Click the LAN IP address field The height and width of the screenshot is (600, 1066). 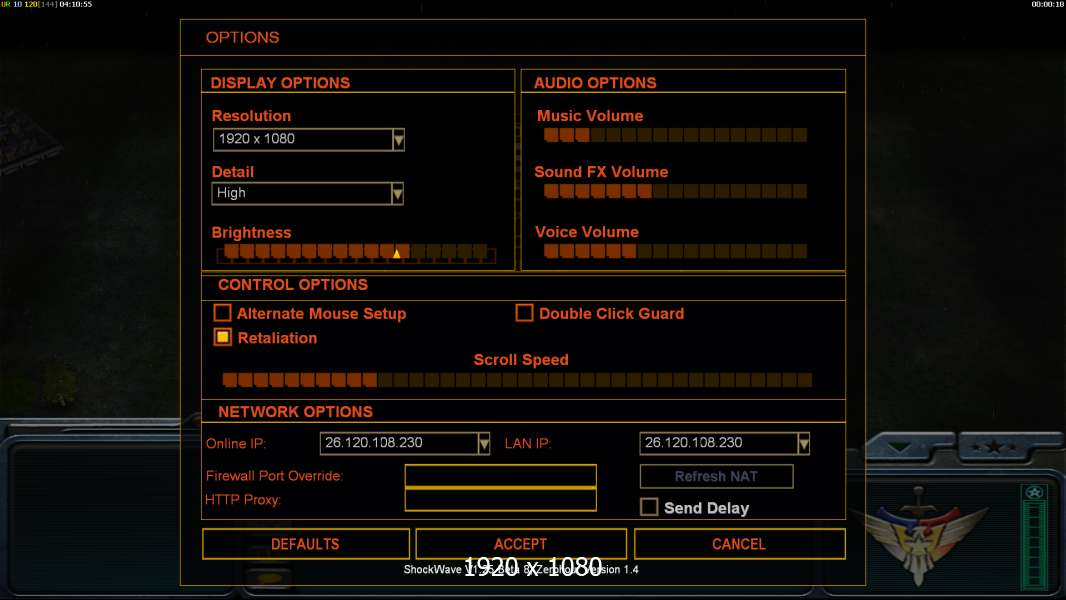coord(718,444)
